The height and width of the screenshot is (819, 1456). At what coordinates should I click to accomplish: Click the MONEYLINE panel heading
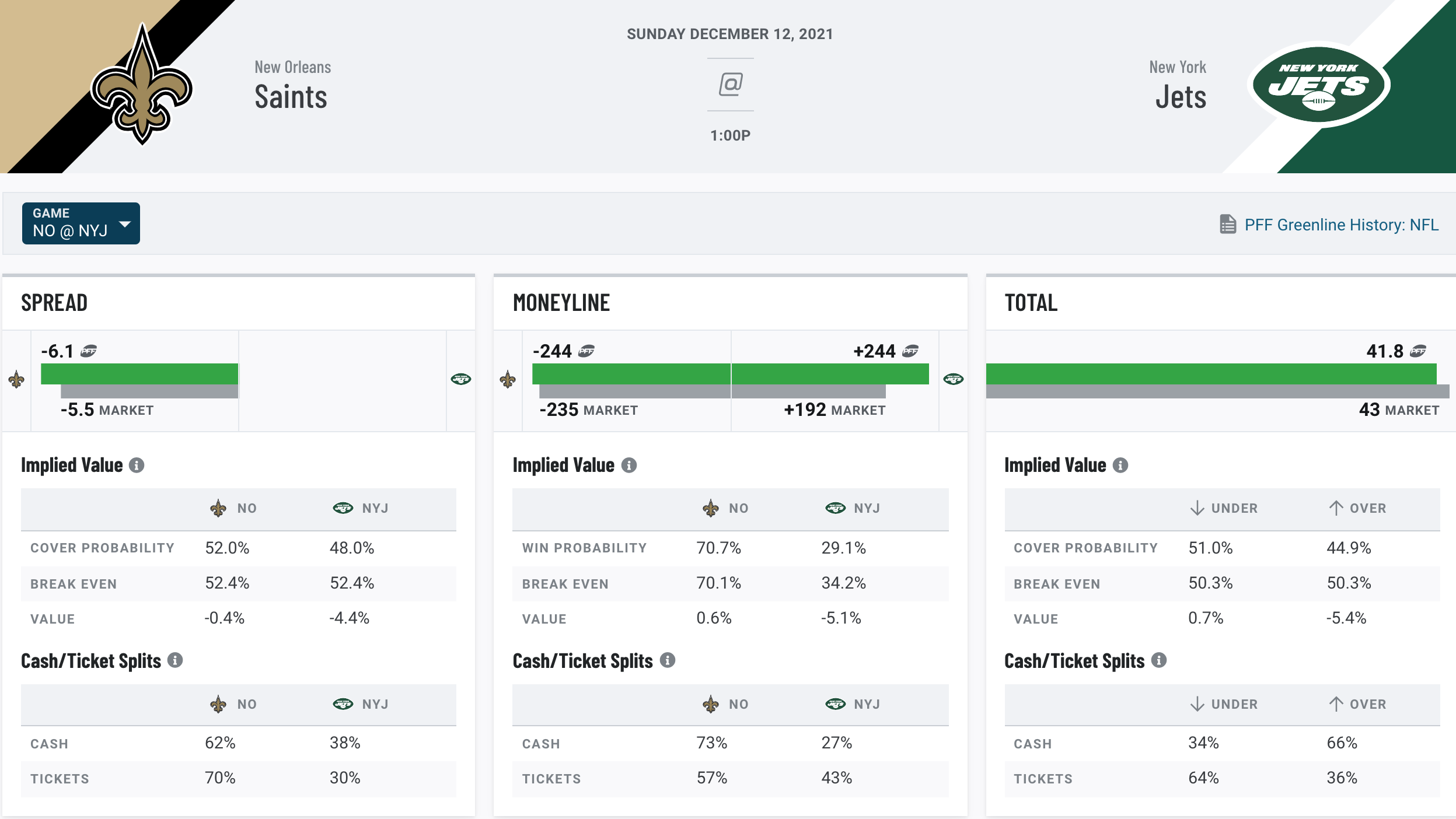point(561,303)
